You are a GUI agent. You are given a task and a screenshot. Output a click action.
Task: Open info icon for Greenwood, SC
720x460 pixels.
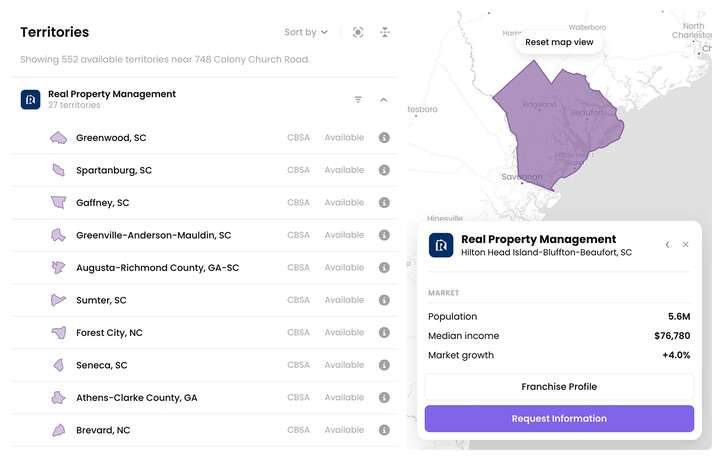click(384, 138)
